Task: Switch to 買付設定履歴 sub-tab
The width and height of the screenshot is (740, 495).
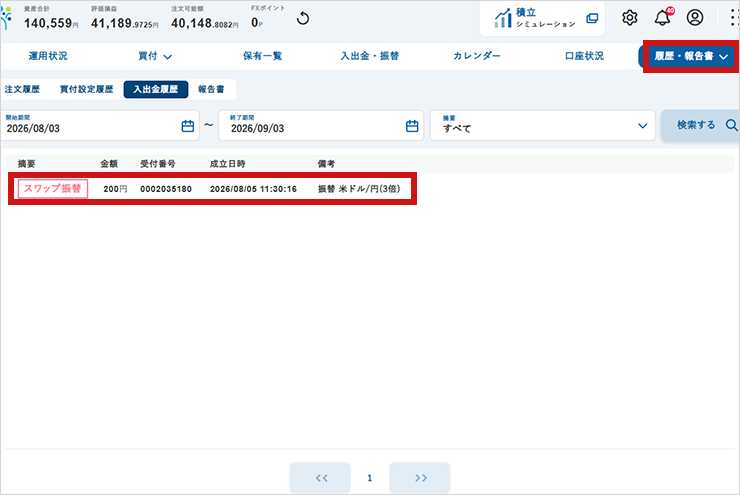Action: tap(86, 89)
